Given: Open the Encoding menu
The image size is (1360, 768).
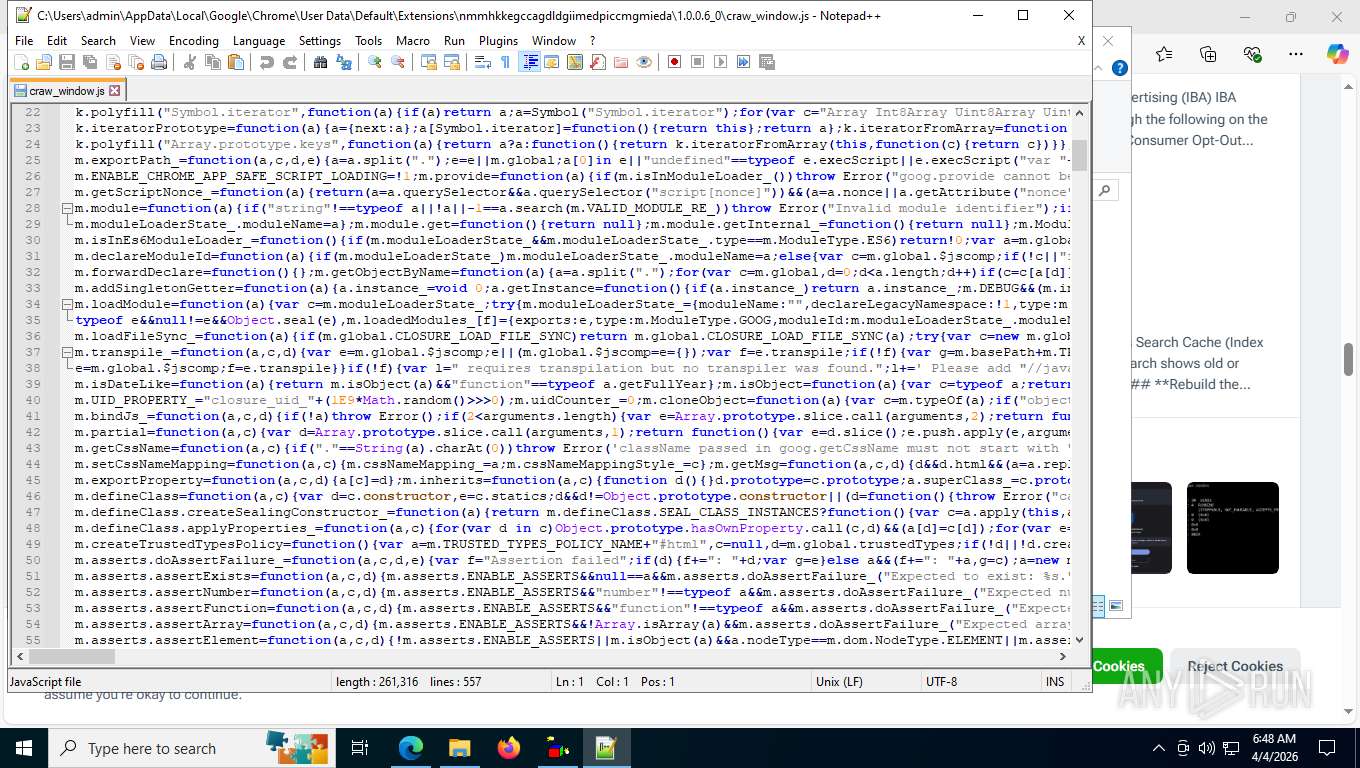Looking at the screenshot, I should (194, 41).
